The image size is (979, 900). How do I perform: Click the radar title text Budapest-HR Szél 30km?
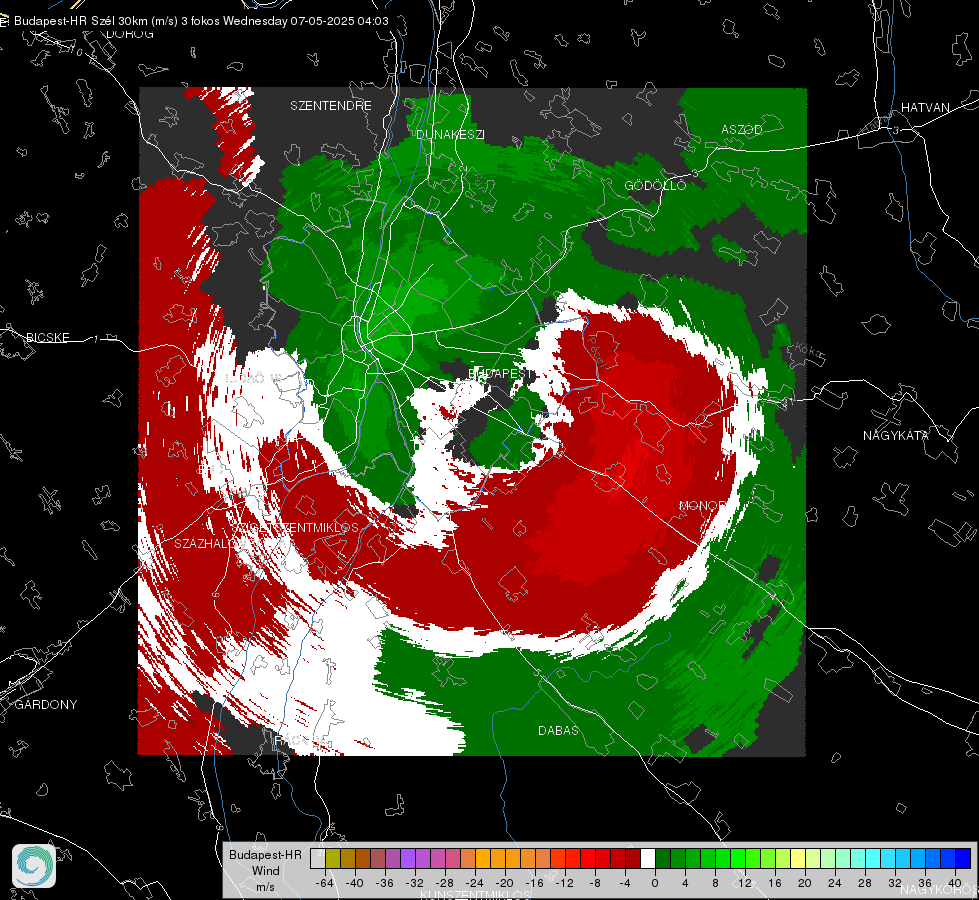pos(80,21)
